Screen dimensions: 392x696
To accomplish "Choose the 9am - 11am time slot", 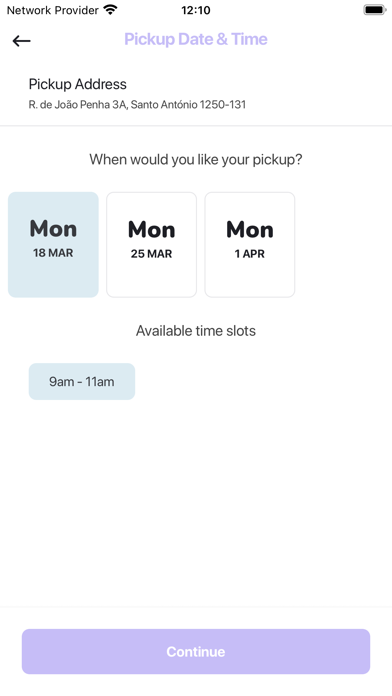I will pos(82,381).
